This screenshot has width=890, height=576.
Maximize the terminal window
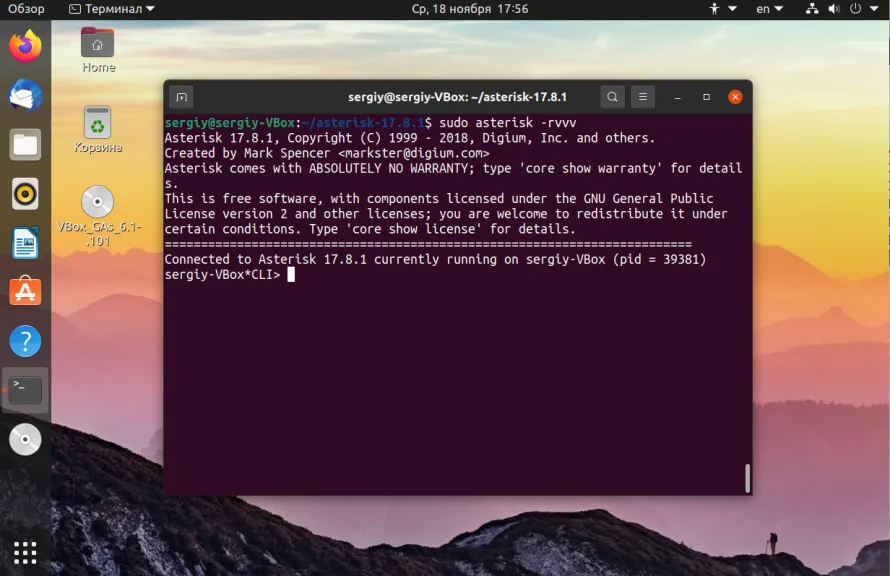click(706, 97)
